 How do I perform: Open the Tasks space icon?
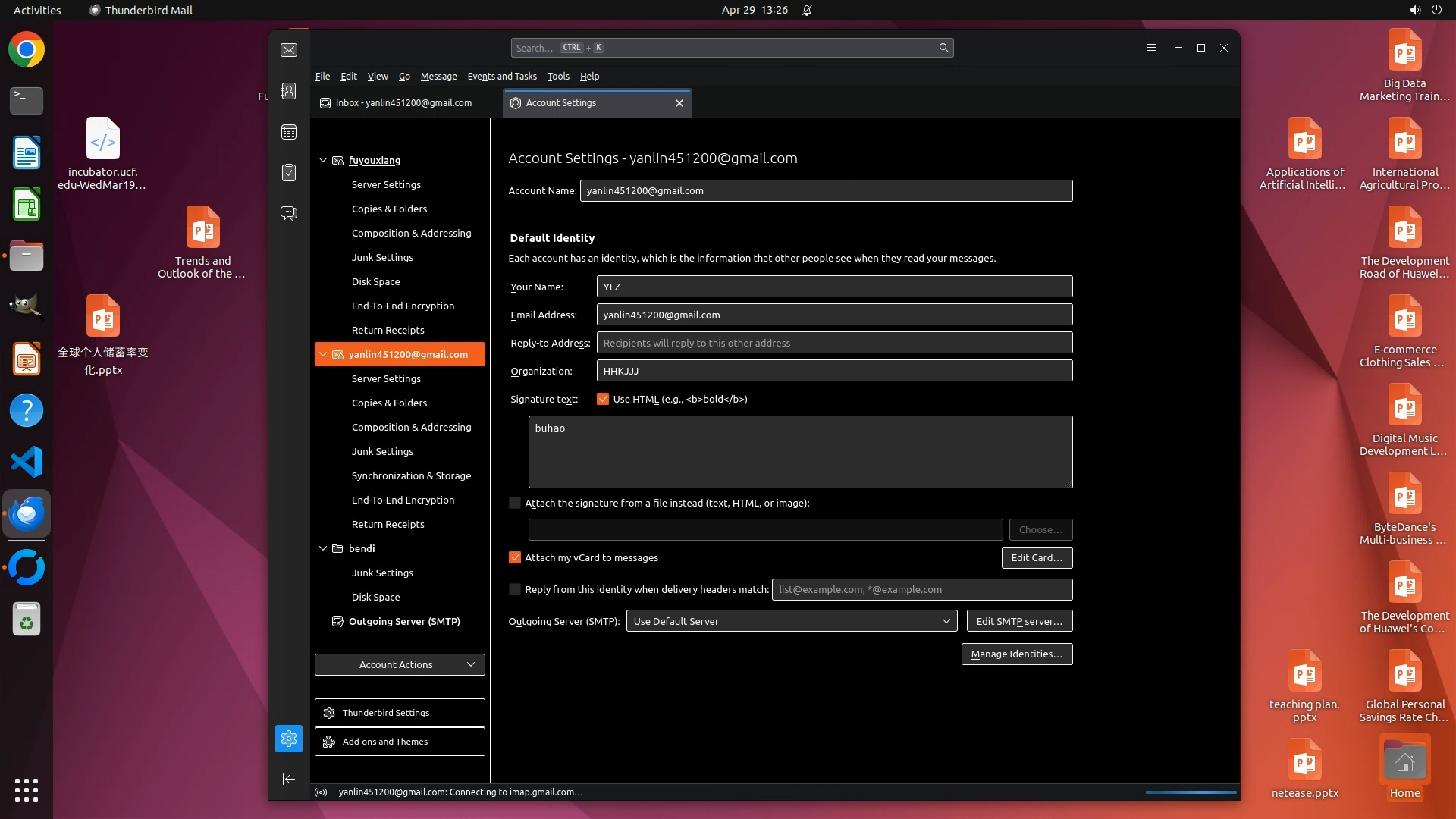pyautogui.click(x=289, y=173)
